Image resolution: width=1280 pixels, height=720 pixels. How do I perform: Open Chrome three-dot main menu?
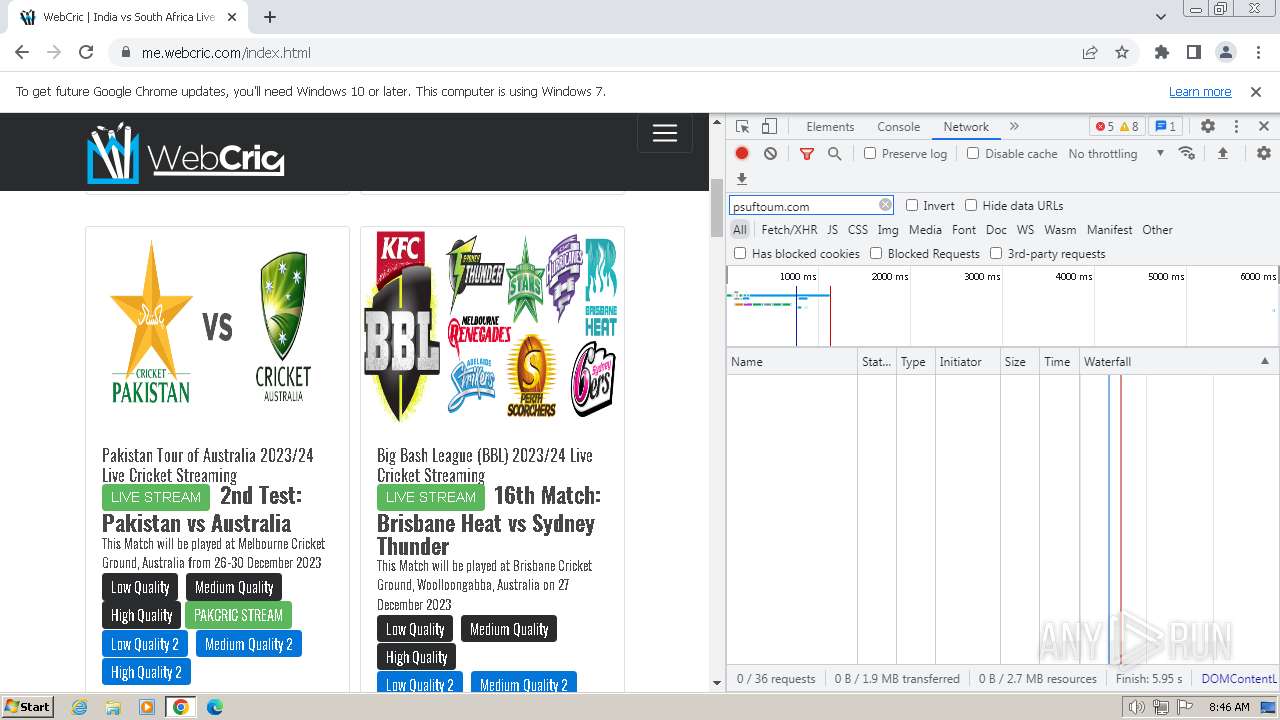point(1257,52)
